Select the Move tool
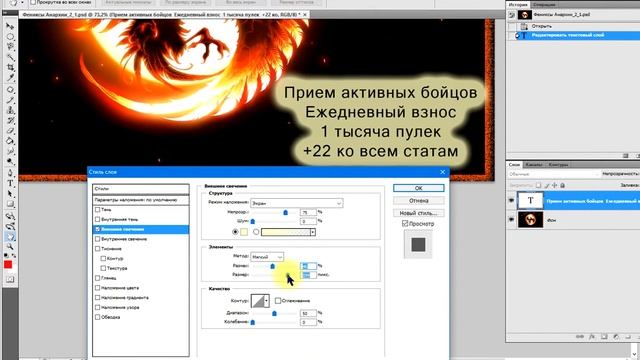The image size is (640, 360). [10, 27]
